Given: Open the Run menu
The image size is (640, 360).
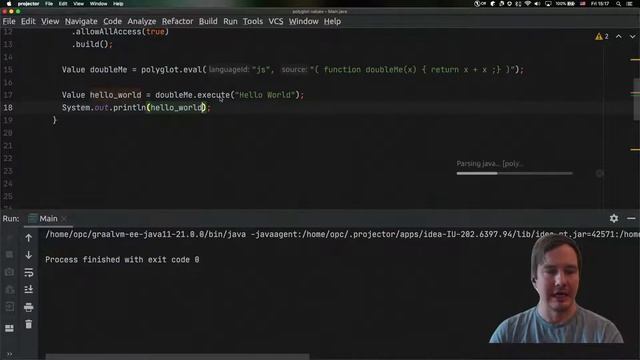Looking at the screenshot, I should 230,21.
